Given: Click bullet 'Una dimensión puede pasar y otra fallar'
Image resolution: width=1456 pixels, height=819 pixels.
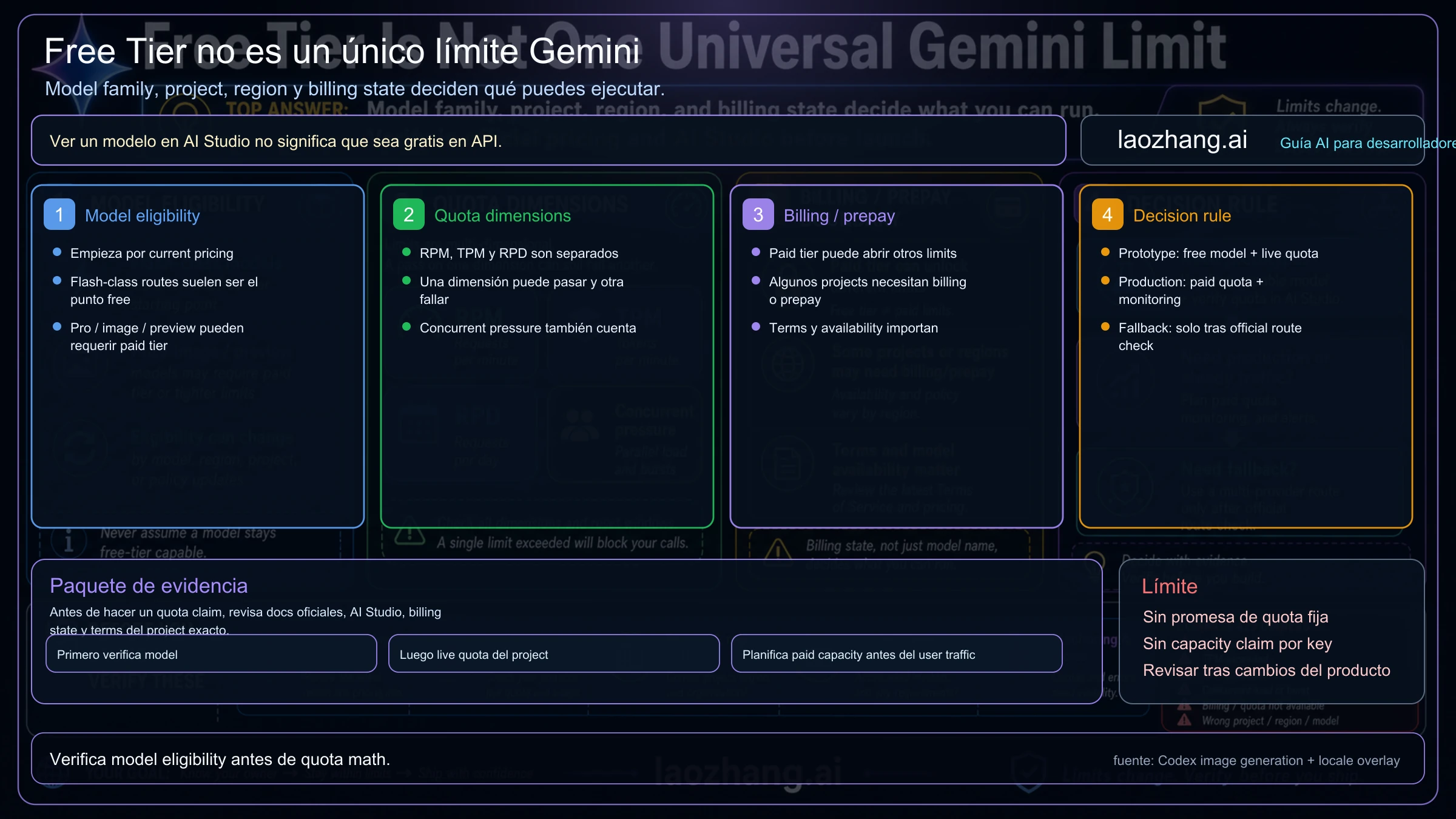Looking at the screenshot, I should (522, 291).
